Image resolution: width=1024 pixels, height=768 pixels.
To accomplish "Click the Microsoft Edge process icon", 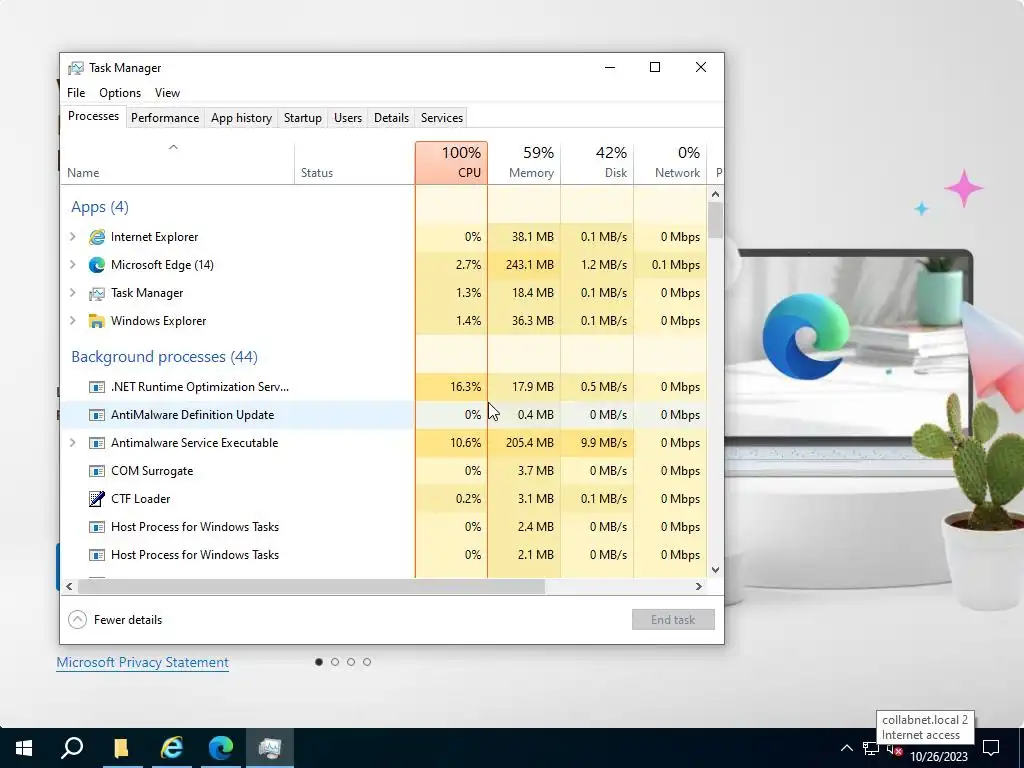I will point(97,265).
